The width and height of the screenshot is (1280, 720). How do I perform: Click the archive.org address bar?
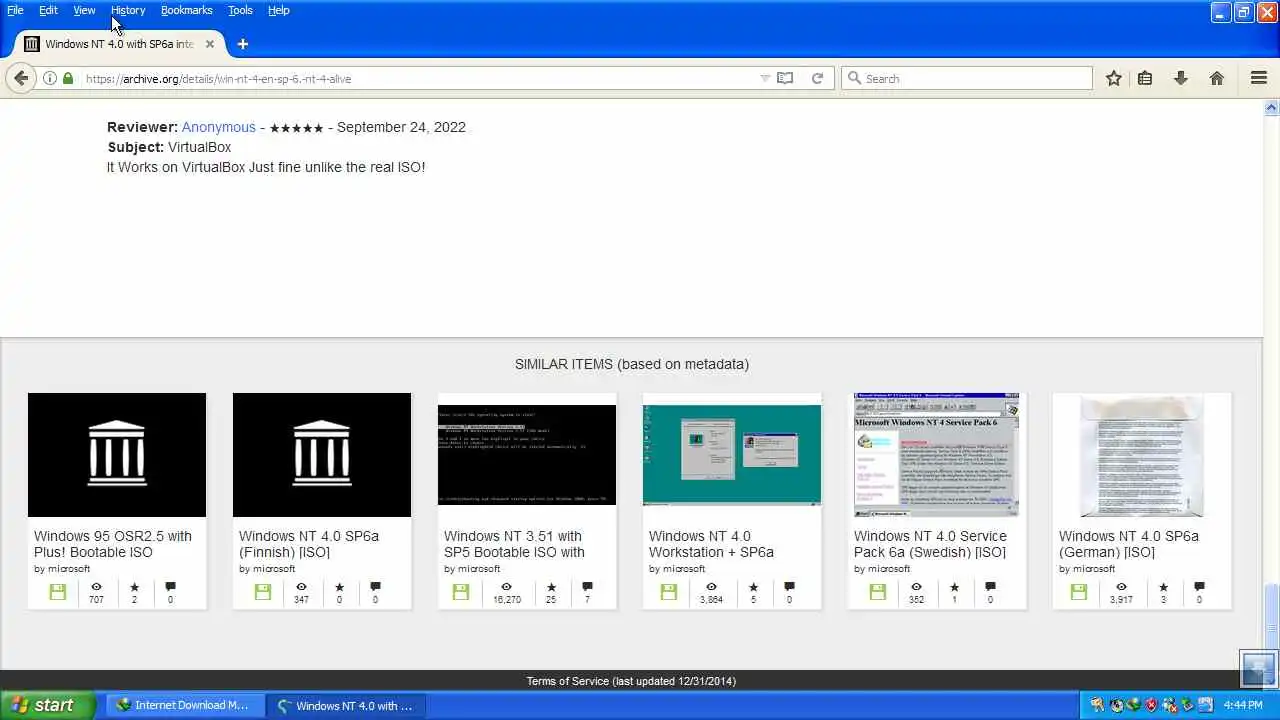pos(420,78)
